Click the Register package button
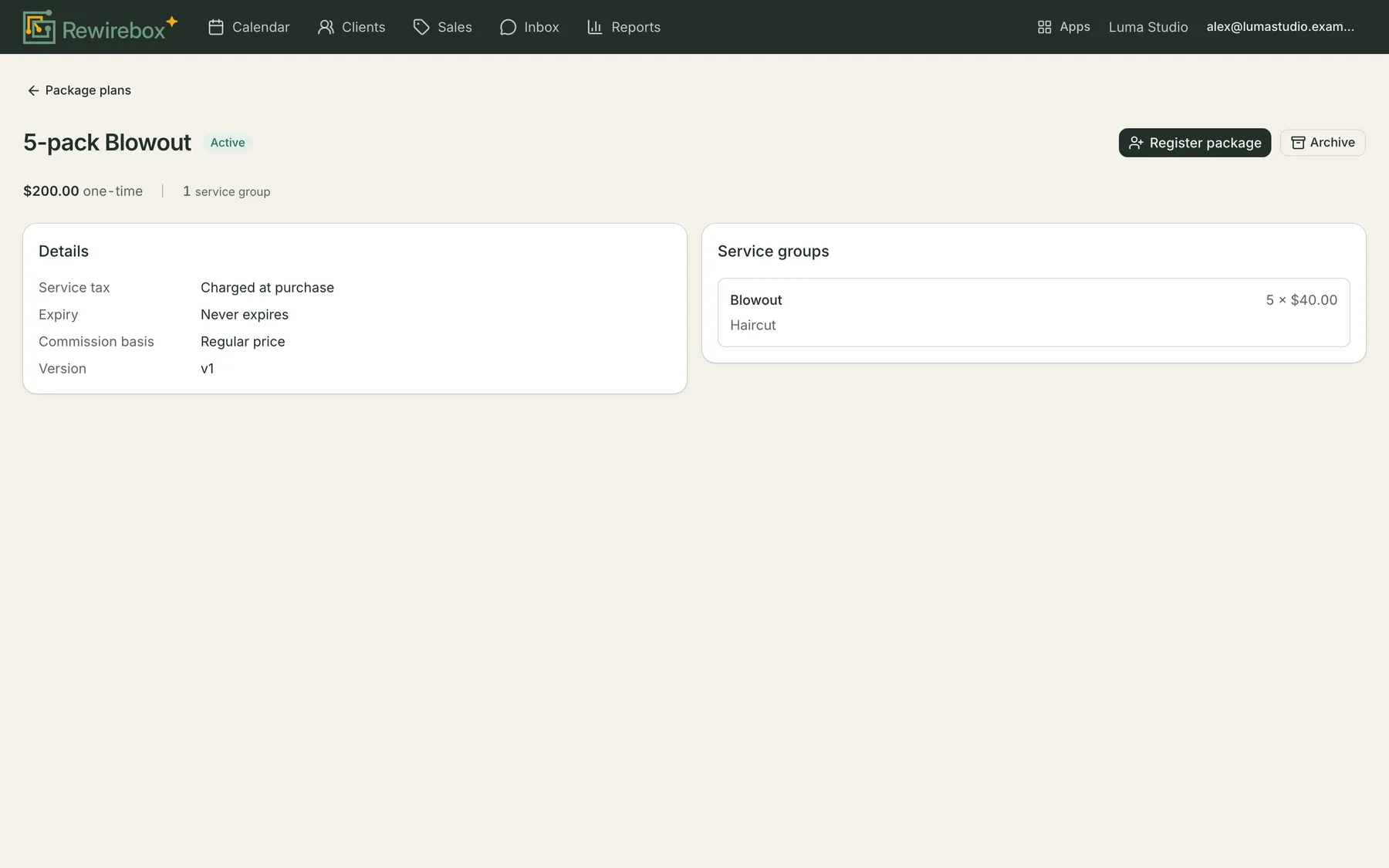 pyautogui.click(x=1195, y=143)
